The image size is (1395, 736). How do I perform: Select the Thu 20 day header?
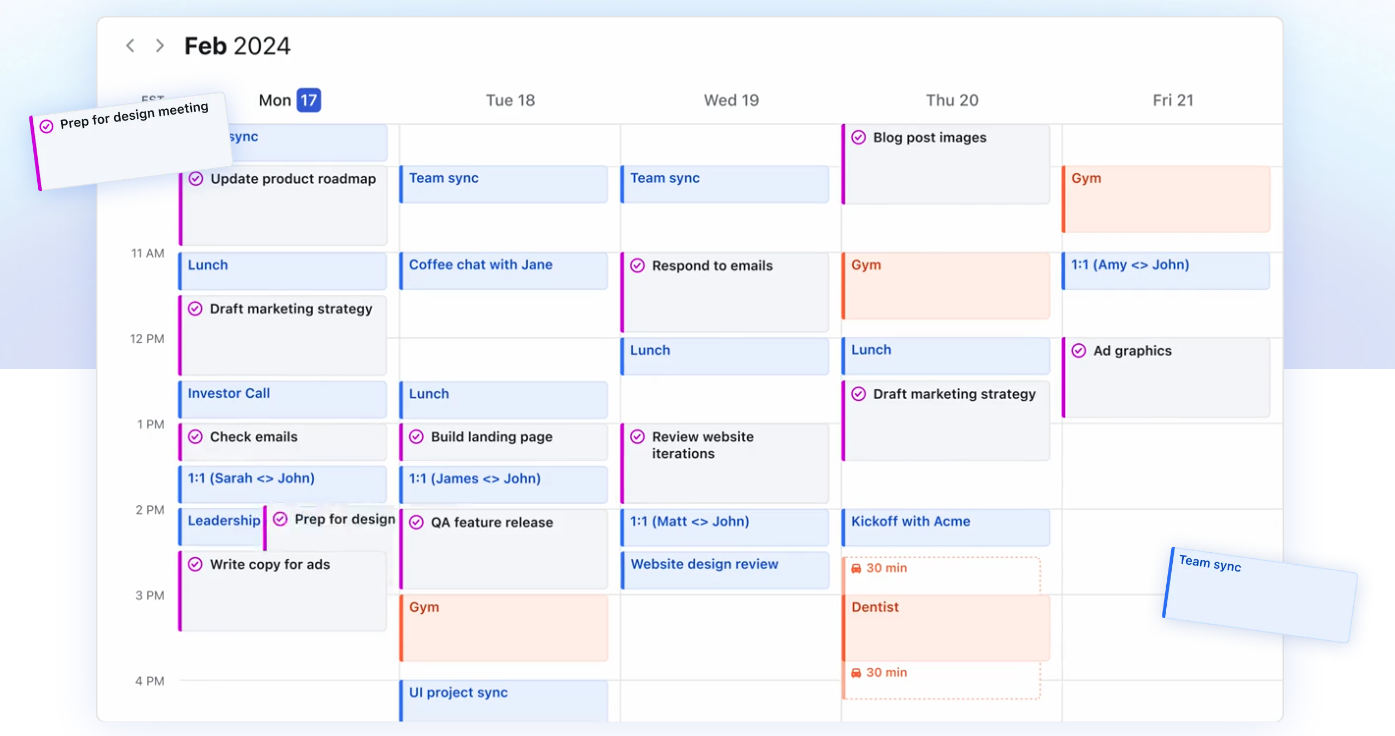952,100
